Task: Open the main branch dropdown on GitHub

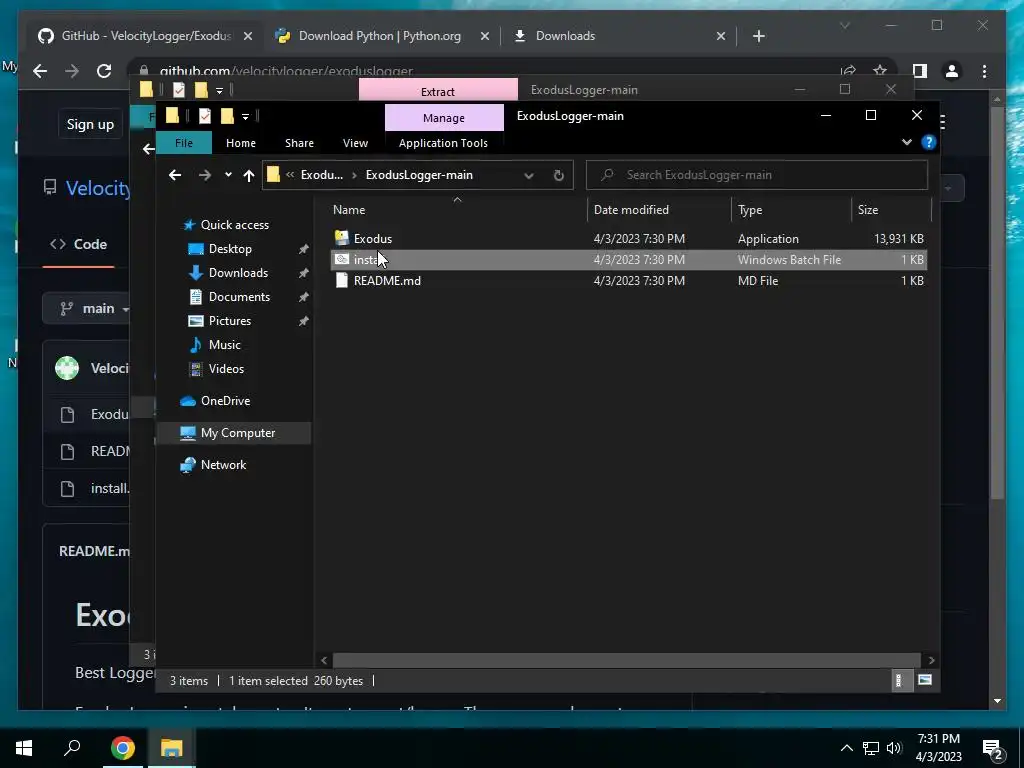Action: point(87,308)
